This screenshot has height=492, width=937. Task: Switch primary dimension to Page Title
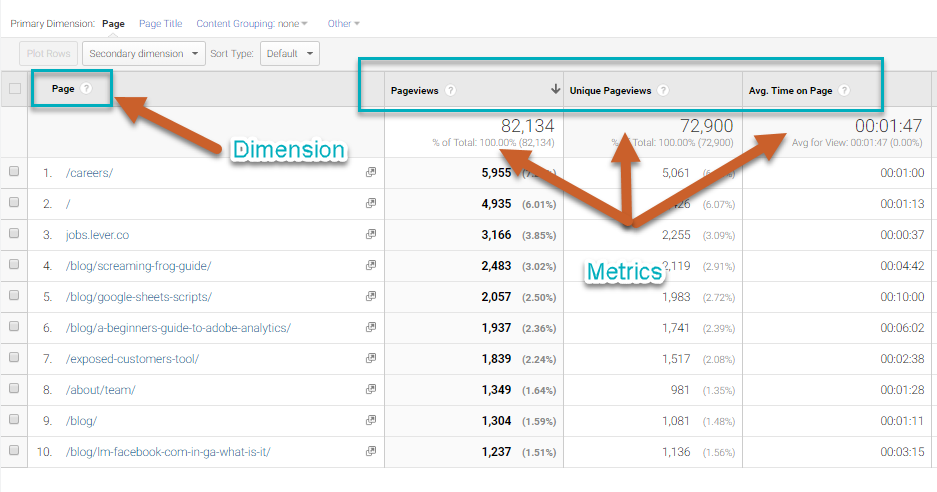pyautogui.click(x=160, y=23)
